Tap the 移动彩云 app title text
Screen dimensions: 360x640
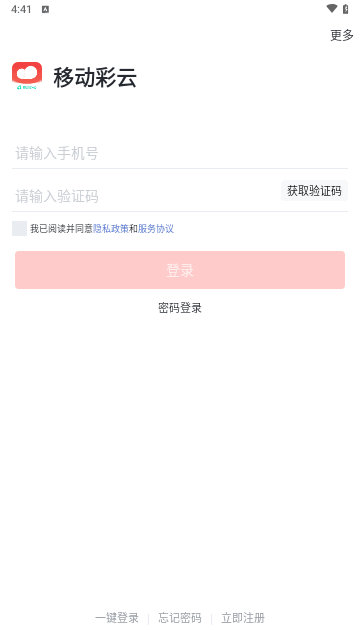95,77
